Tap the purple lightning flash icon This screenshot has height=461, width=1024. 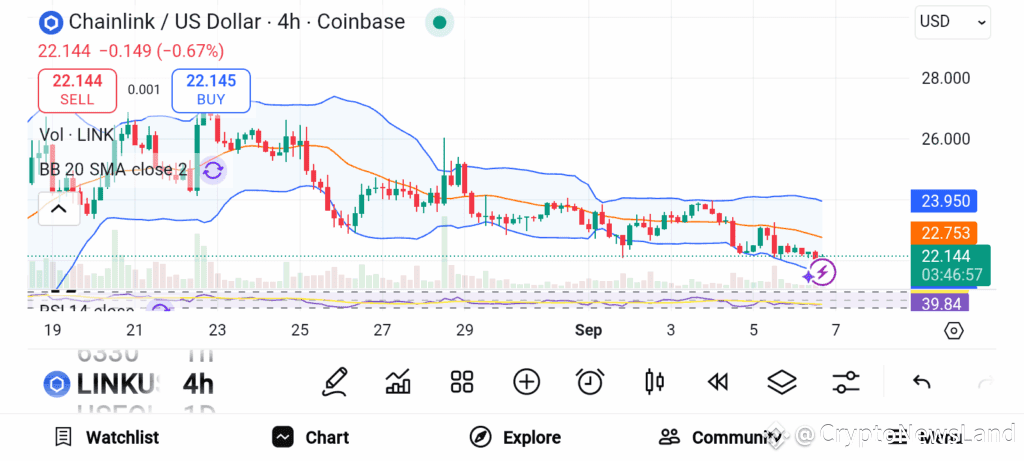pos(822,272)
